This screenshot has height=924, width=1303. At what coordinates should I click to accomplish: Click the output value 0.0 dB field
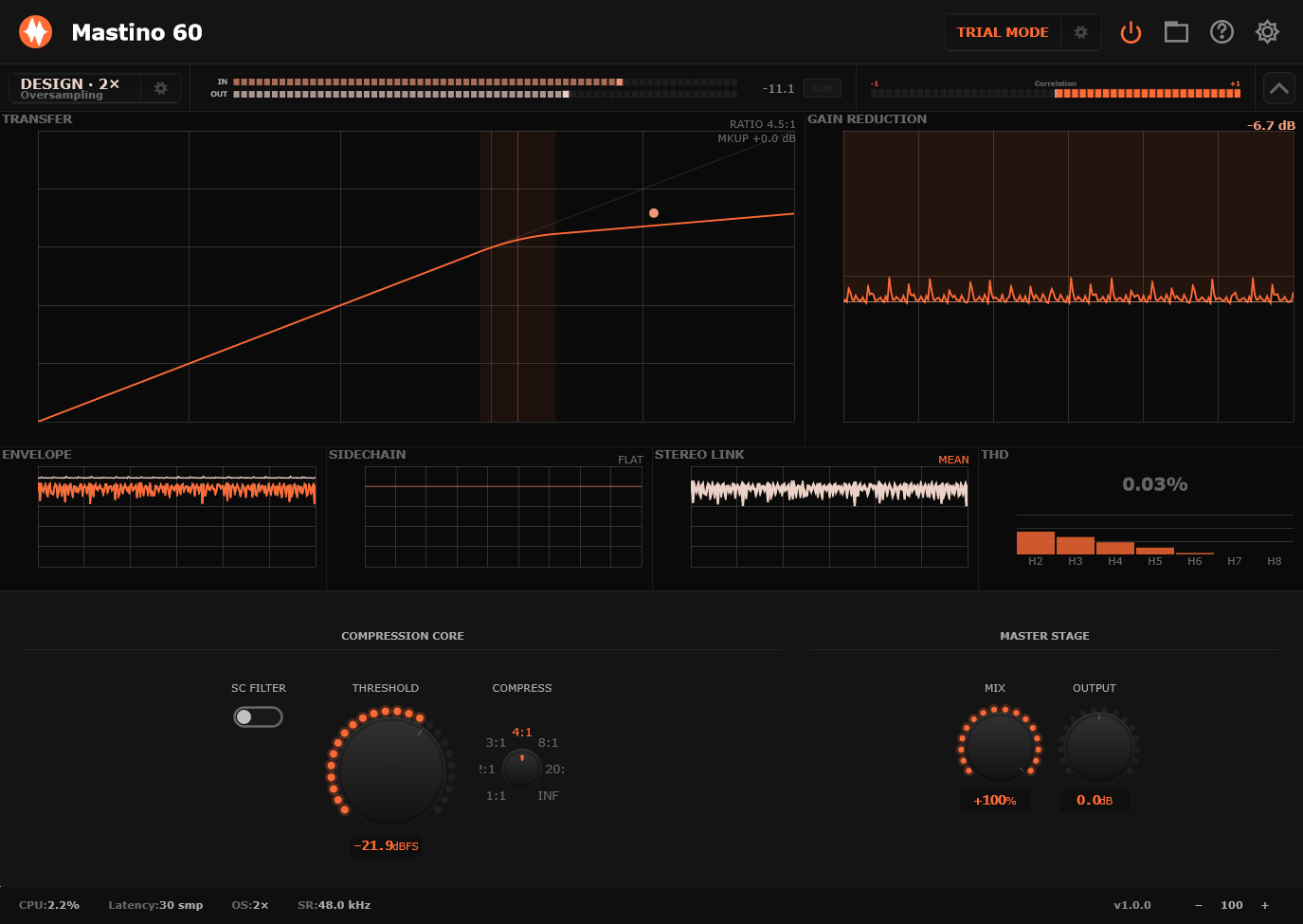pos(1095,801)
